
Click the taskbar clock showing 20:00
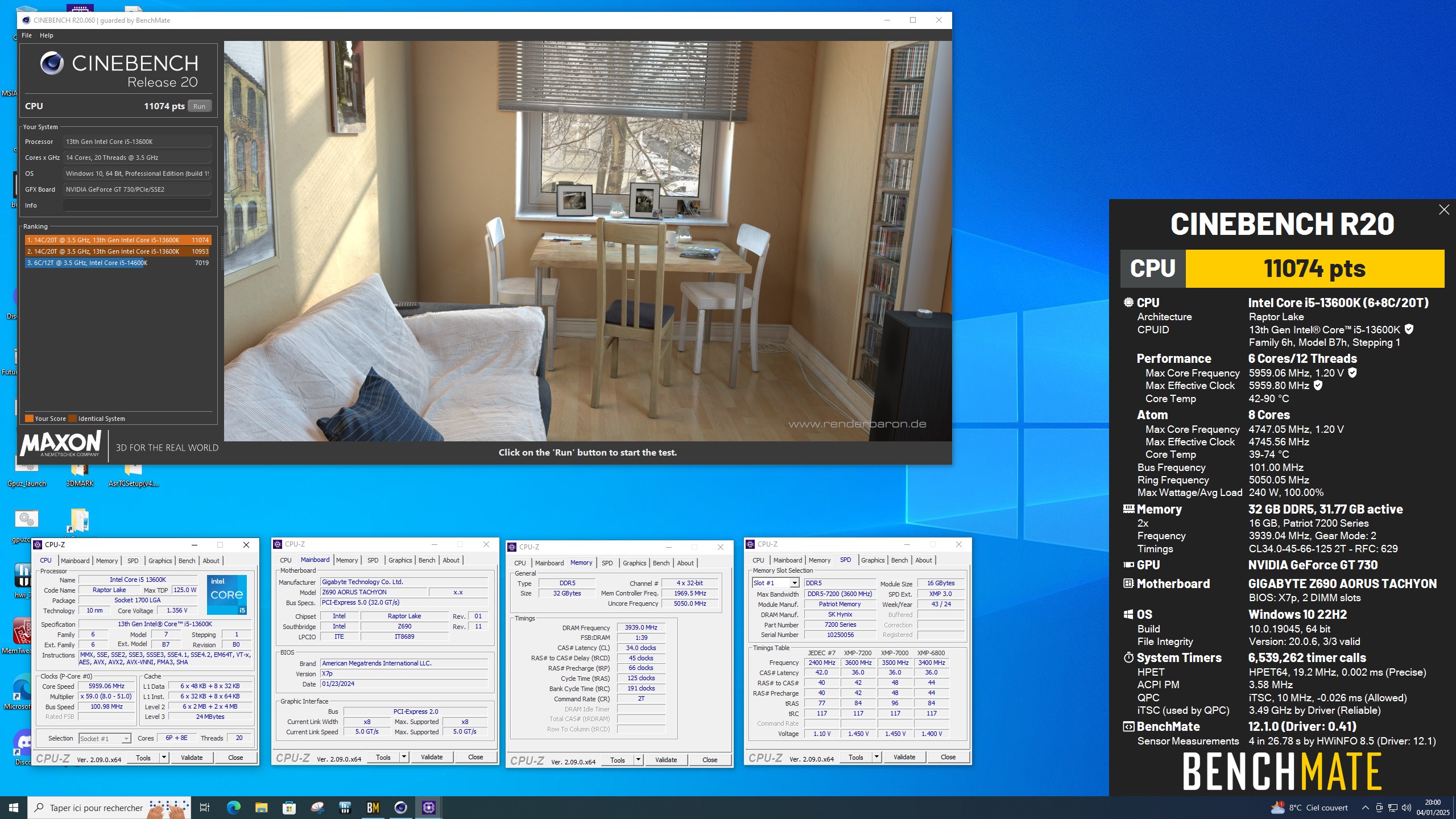coord(1433,808)
